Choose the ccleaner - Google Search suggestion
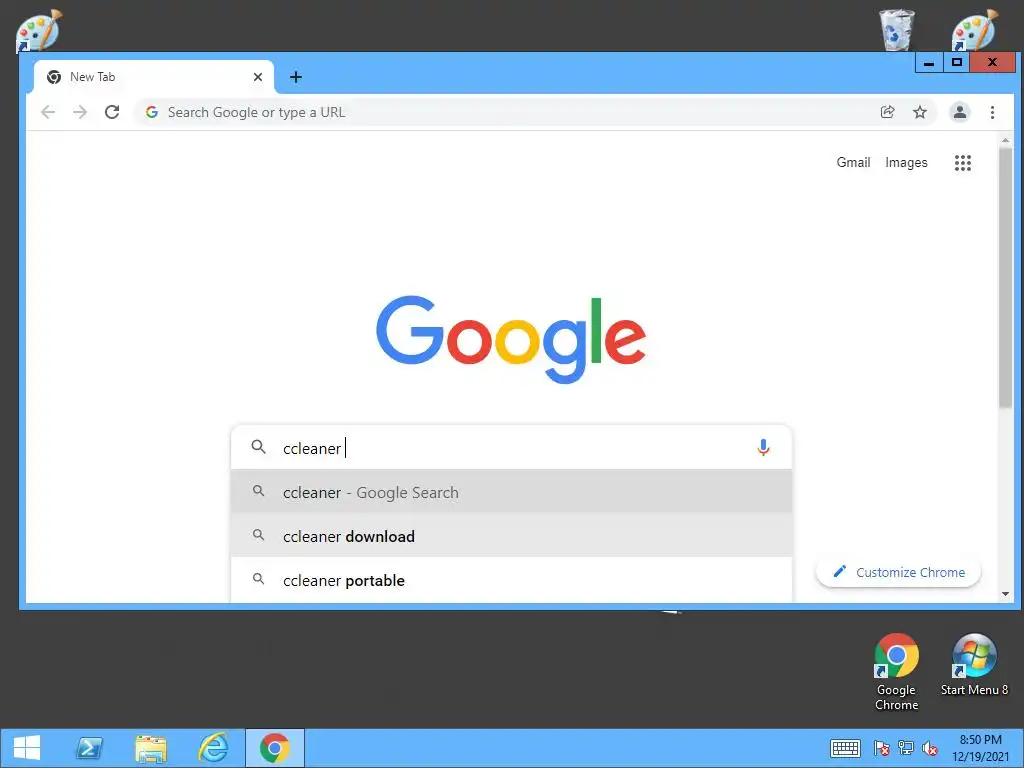The image size is (1024, 768). [511, 492]
